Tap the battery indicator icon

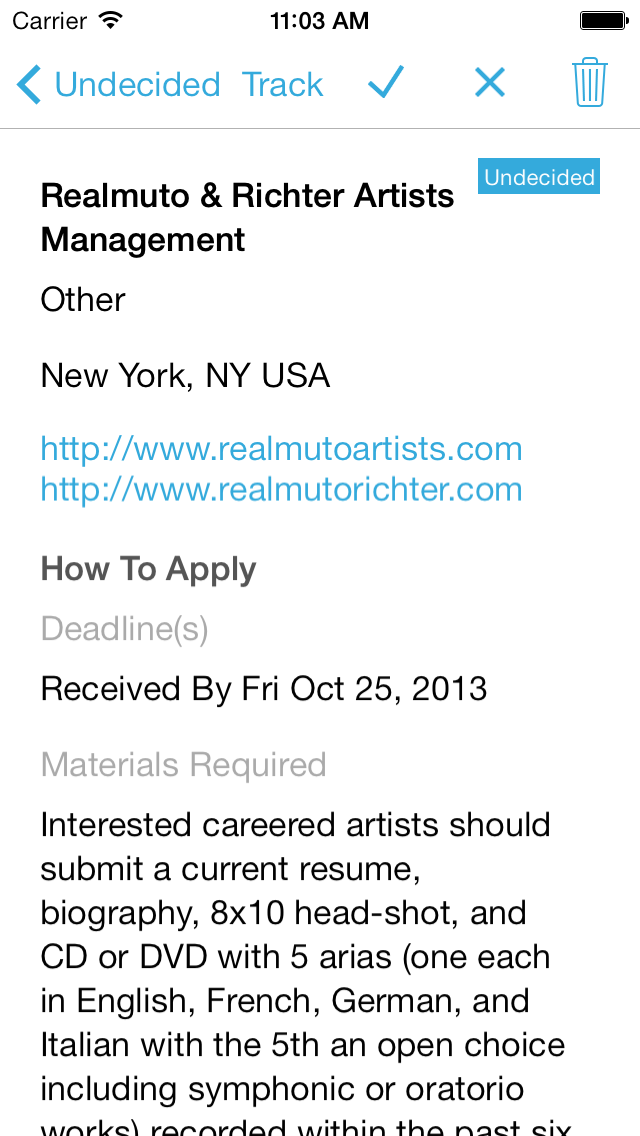[603, 19]
